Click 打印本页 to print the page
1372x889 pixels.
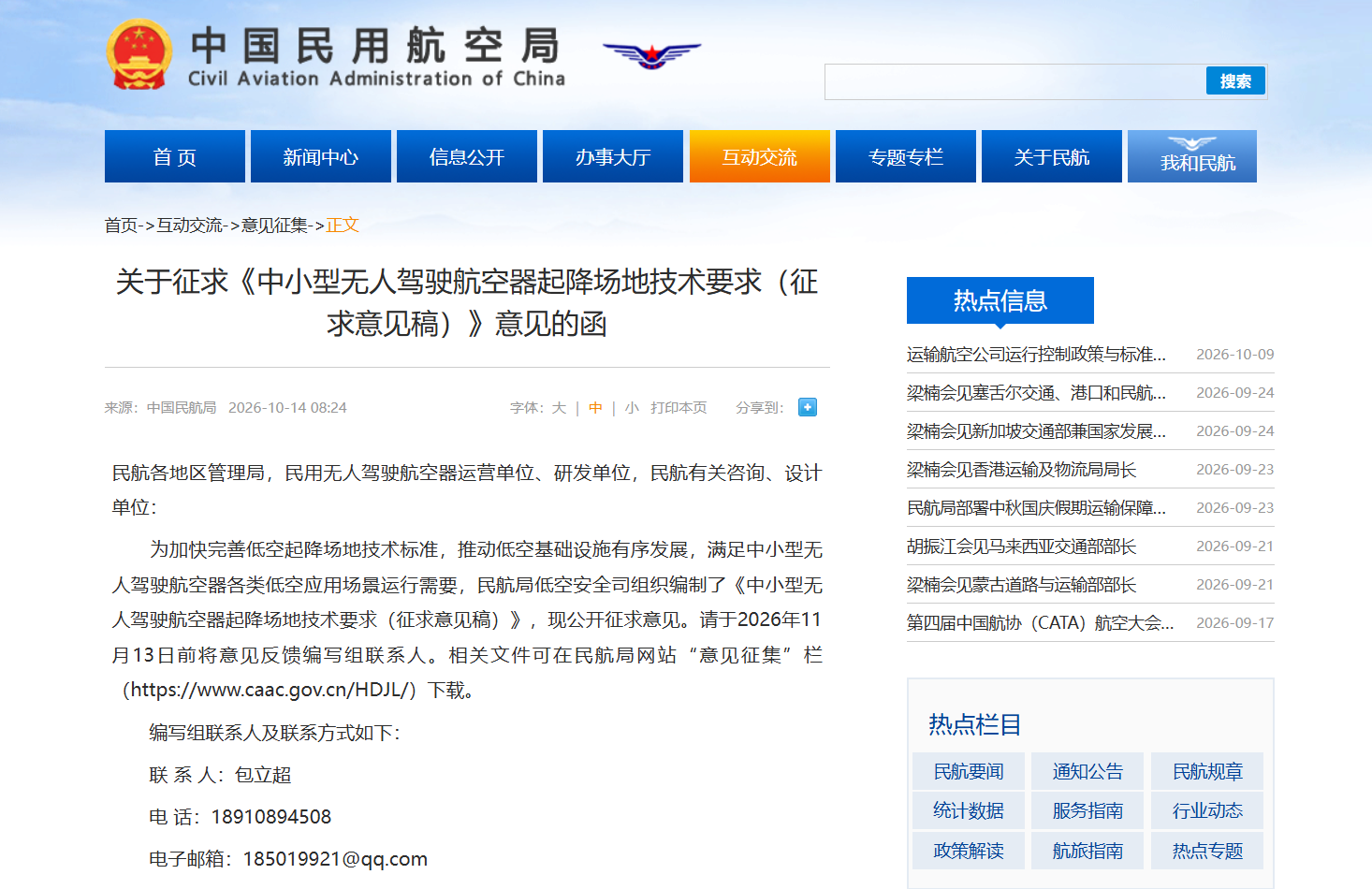[x=679, y=408]
